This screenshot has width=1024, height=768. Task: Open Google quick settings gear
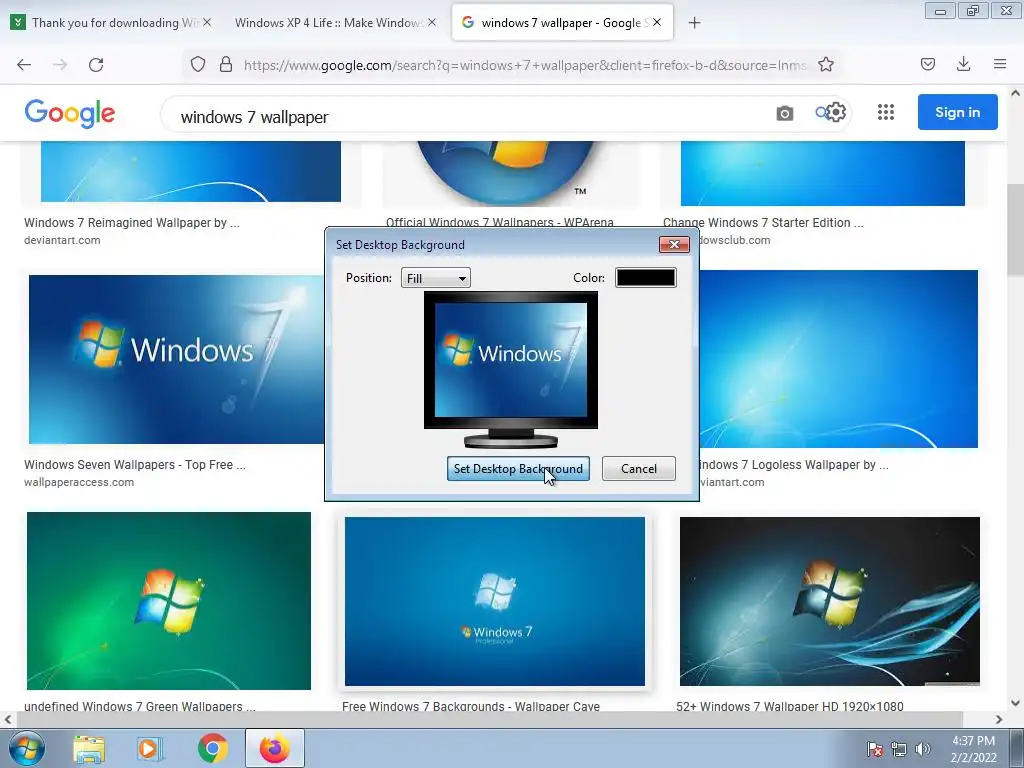(836, 112)
